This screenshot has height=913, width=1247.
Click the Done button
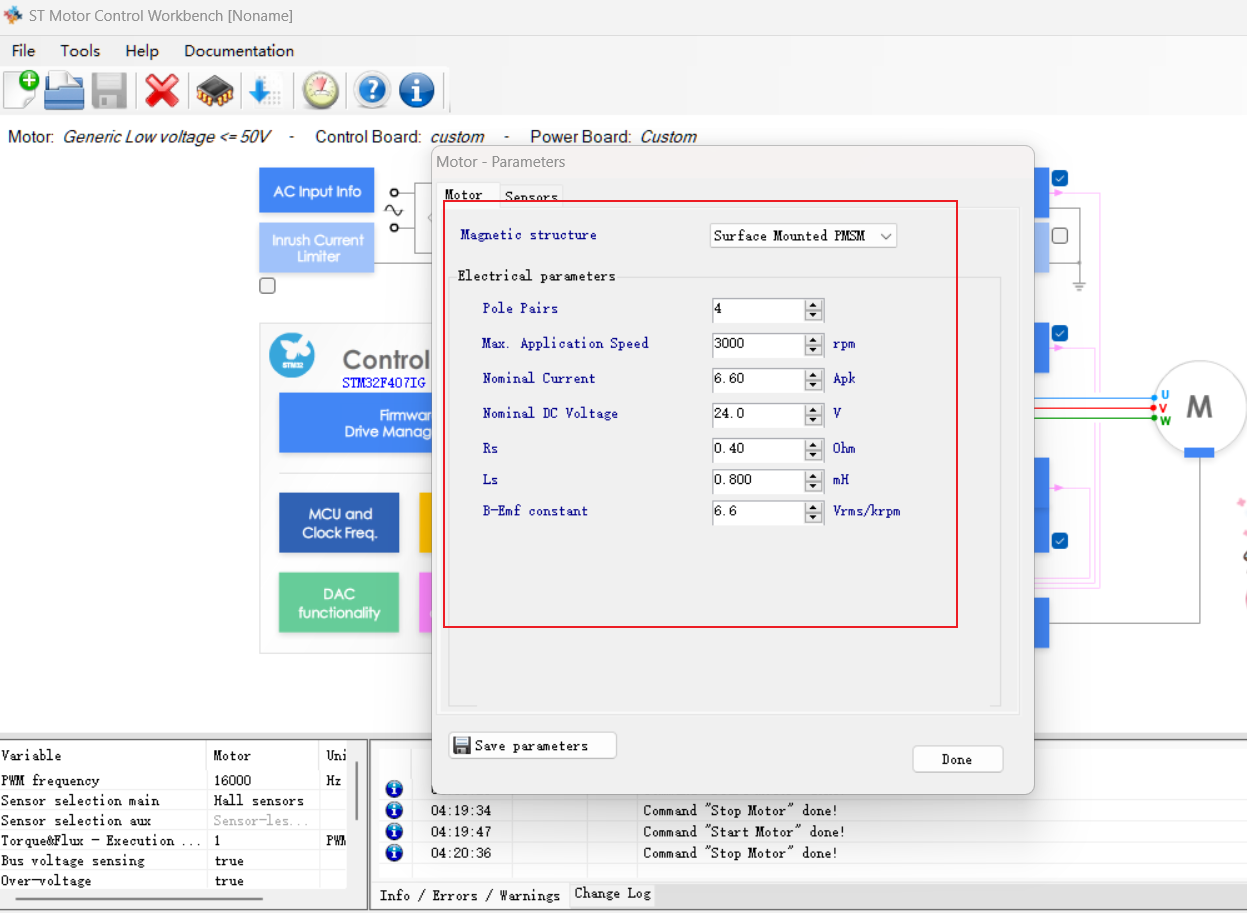click(957, 759)
